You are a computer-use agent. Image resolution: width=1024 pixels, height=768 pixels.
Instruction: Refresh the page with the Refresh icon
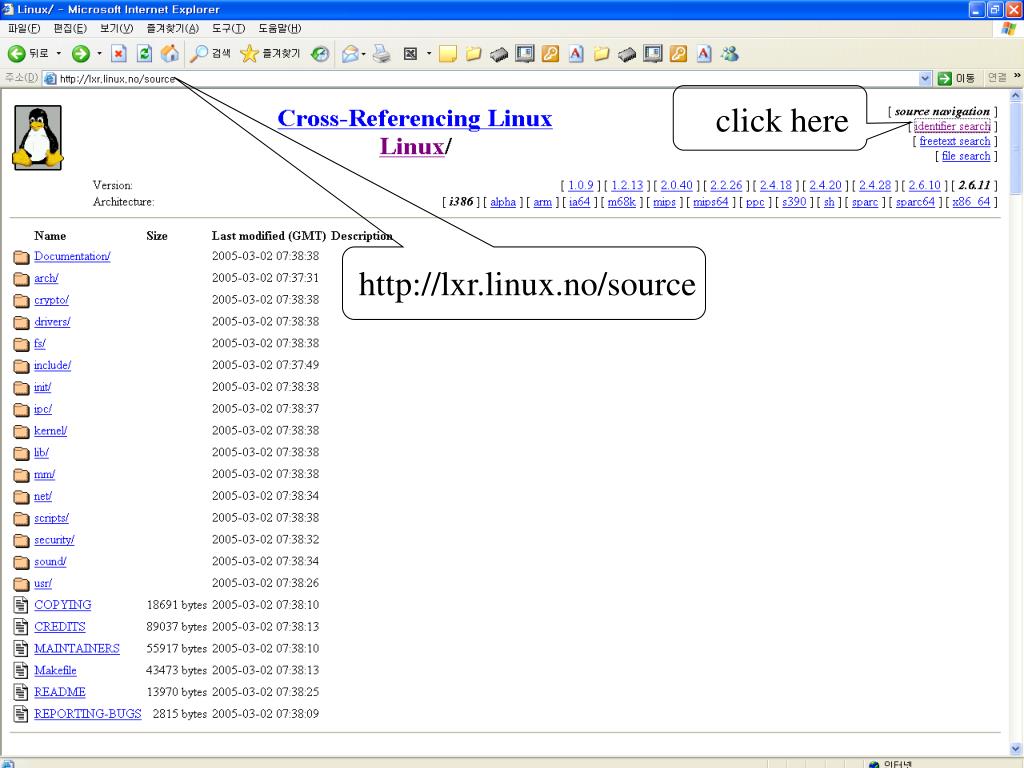tap(144, 54)
